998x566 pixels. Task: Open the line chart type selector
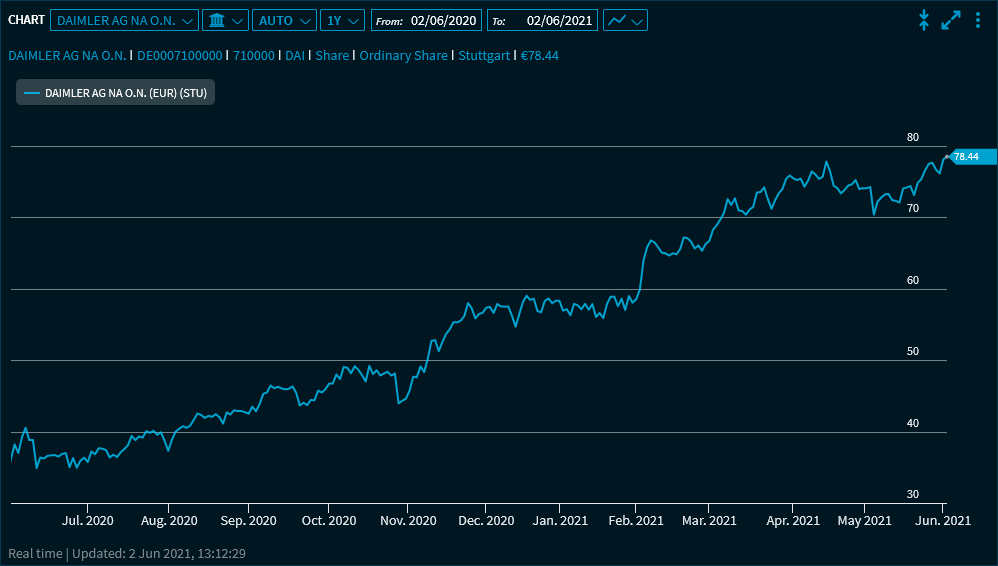pyautogui.click(x=625, y=20)
